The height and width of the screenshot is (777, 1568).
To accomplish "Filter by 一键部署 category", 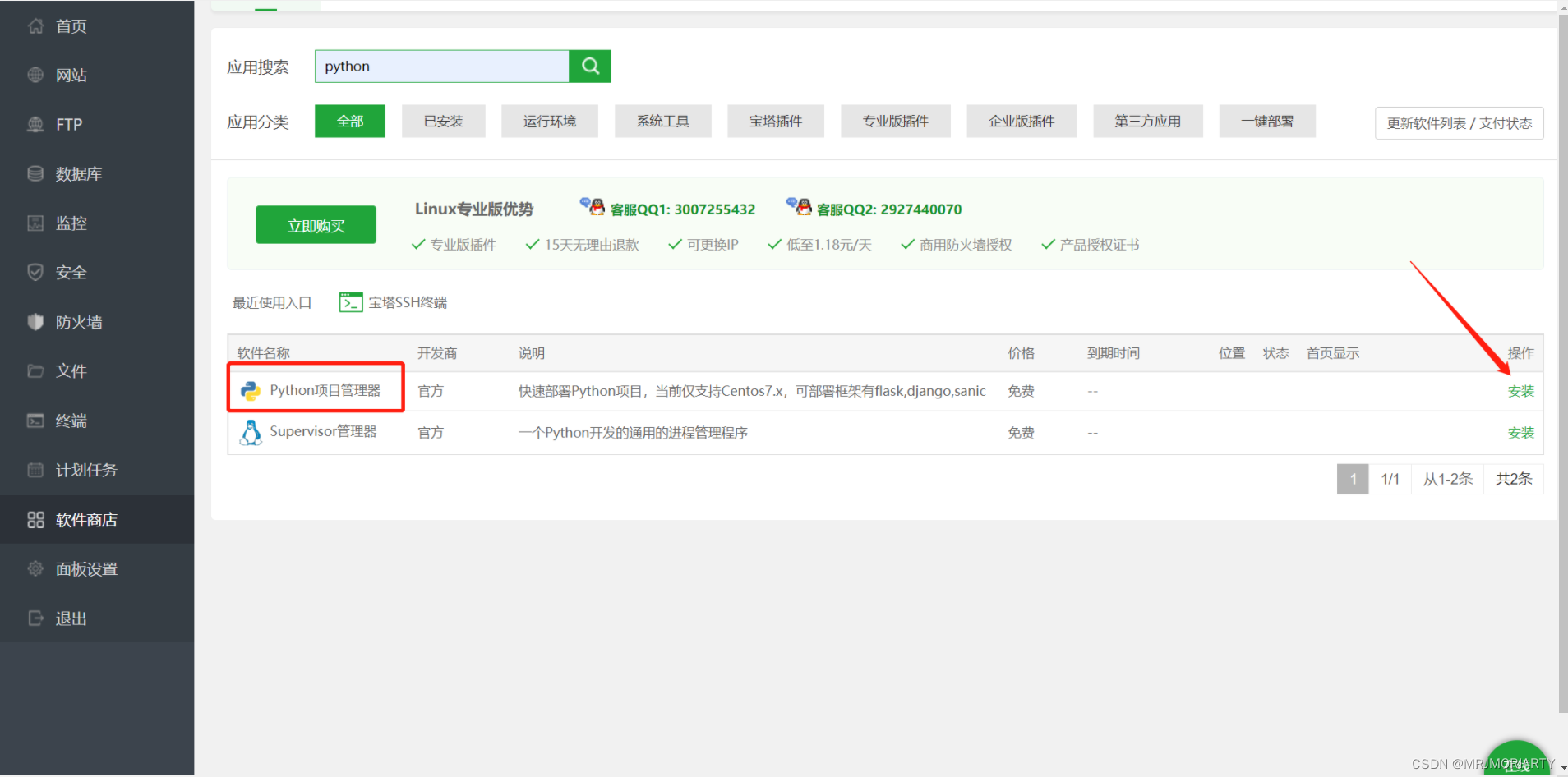I will click(x=1267, y=121).
